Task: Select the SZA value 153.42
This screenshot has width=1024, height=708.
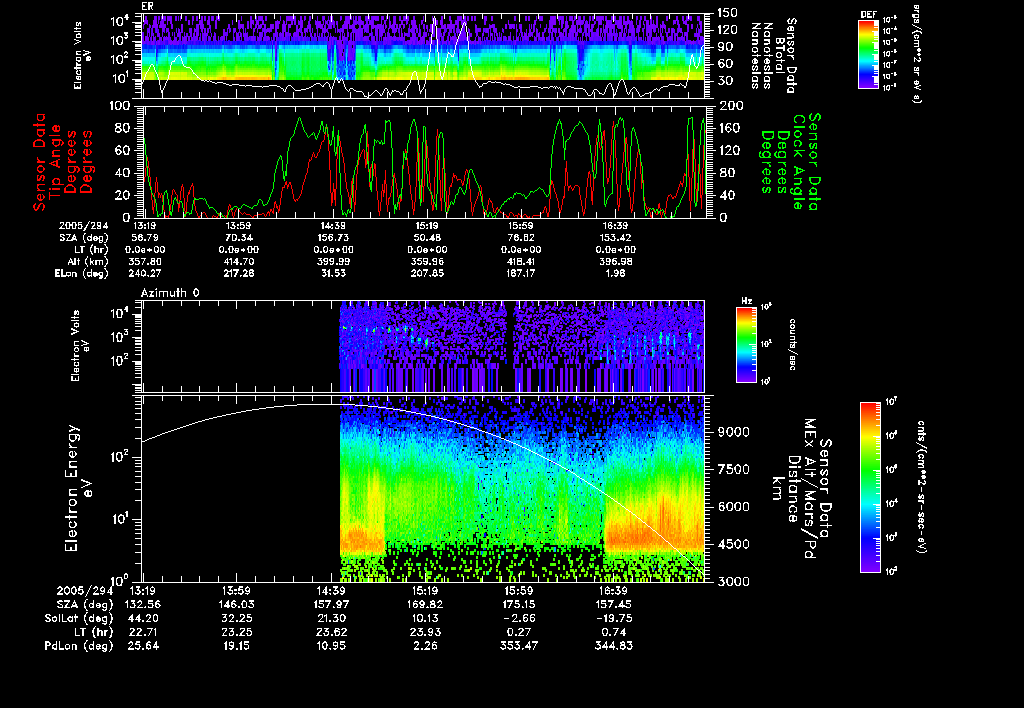Action: pyautogui.click(x=615, y=238)
